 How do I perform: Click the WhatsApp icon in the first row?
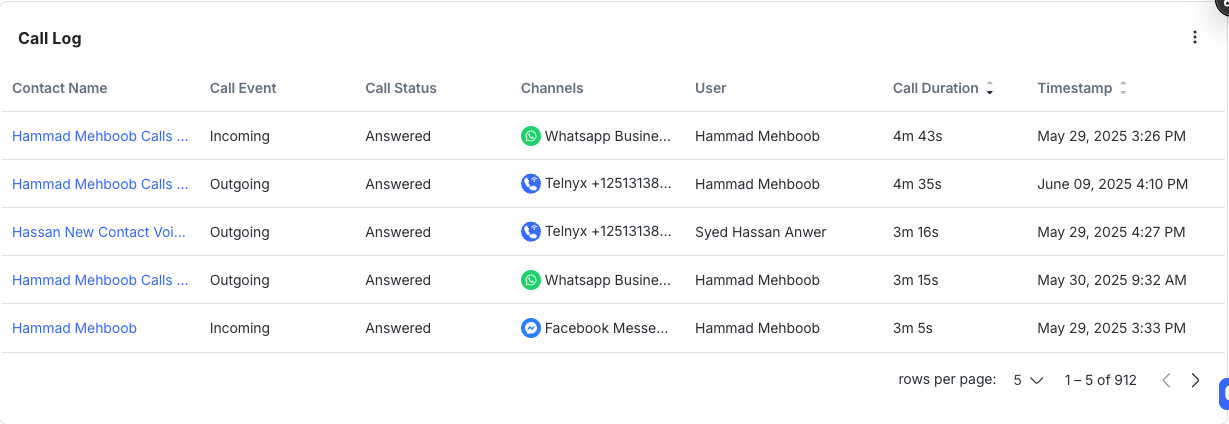point(530,136)
